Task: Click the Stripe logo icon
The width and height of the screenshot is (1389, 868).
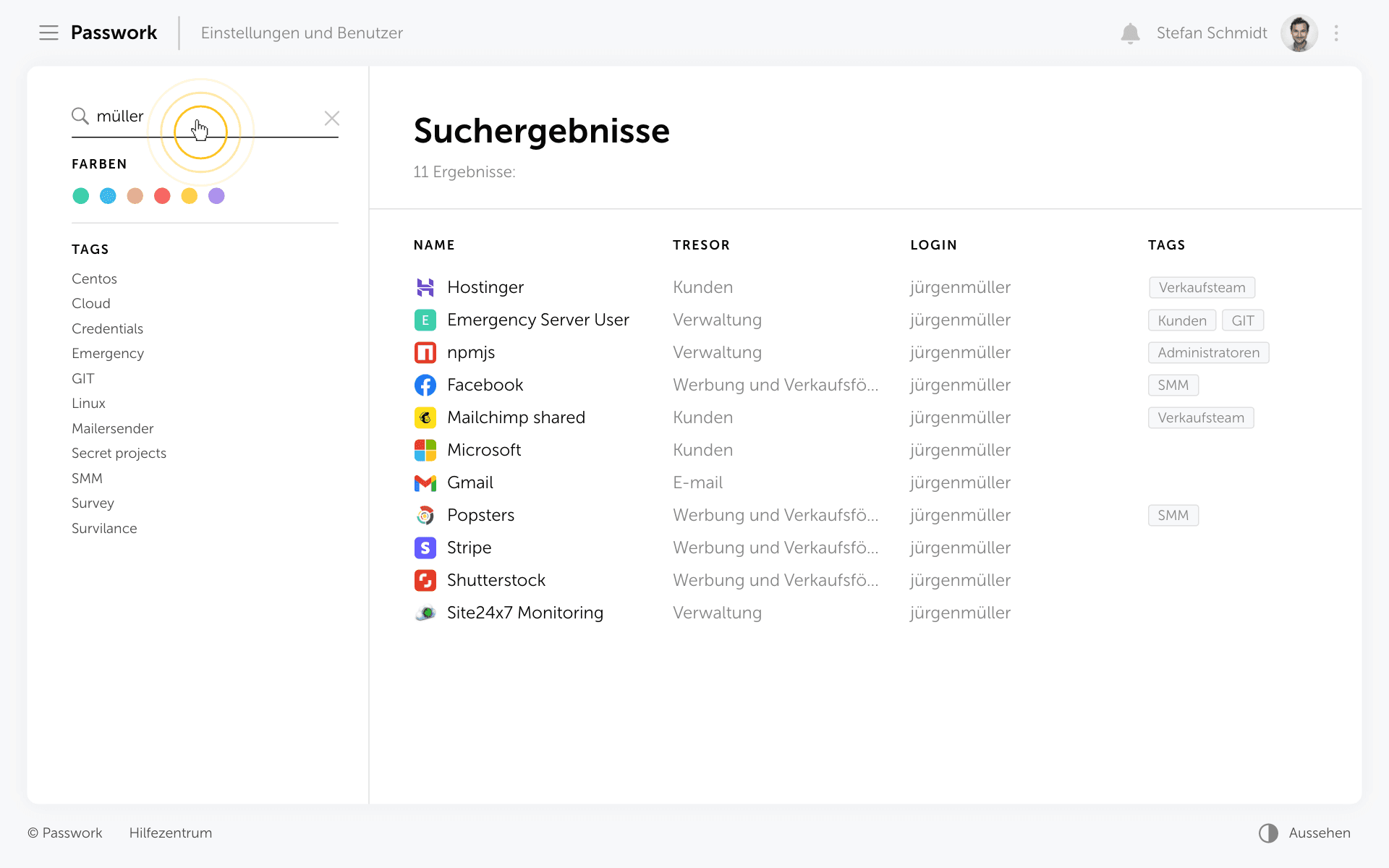Action: pos(425,548)
